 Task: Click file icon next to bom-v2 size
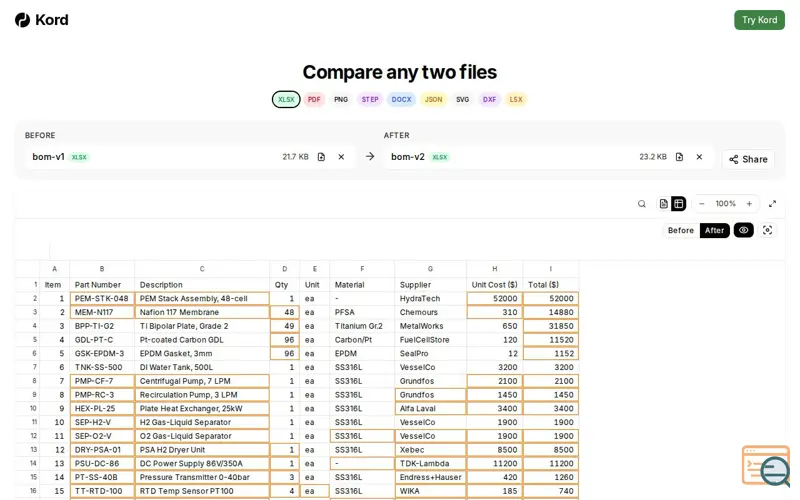coord(679,157)
